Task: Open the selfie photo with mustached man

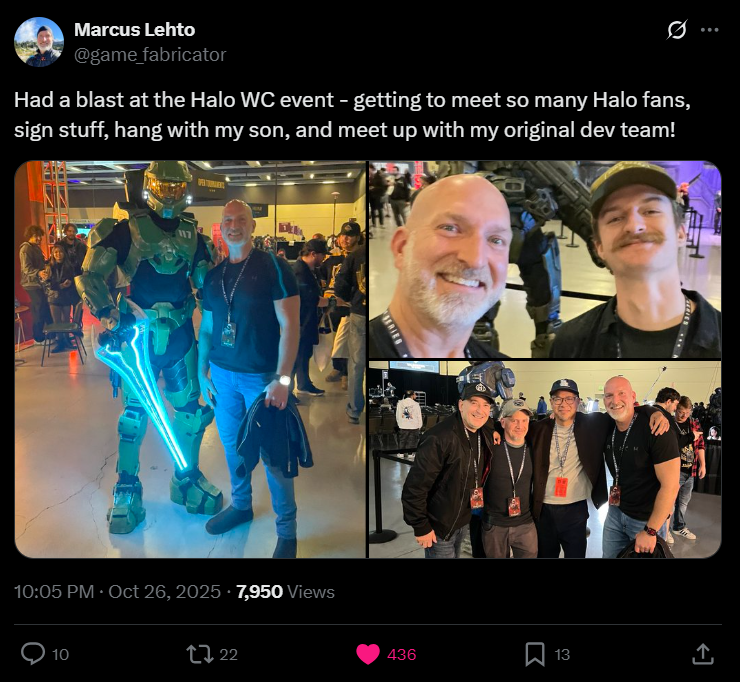Action: pyautogui.click(x=545, y=259)
